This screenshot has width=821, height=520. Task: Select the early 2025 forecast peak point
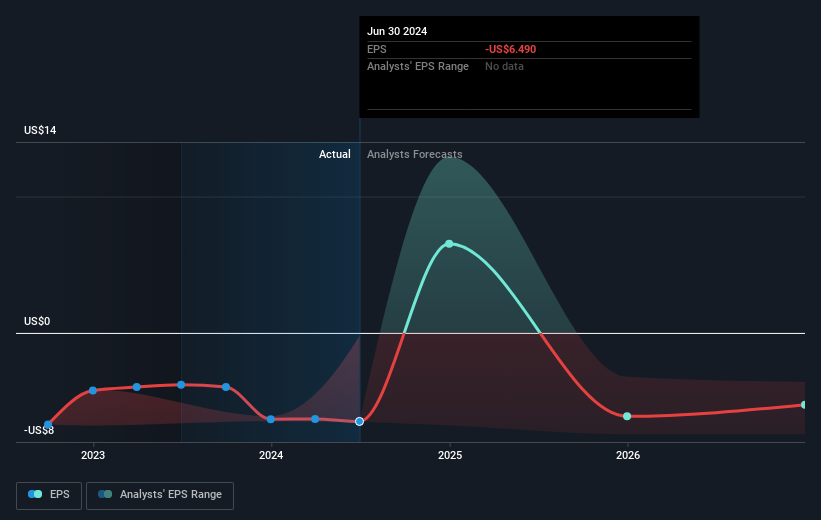[x=449, y=244]
